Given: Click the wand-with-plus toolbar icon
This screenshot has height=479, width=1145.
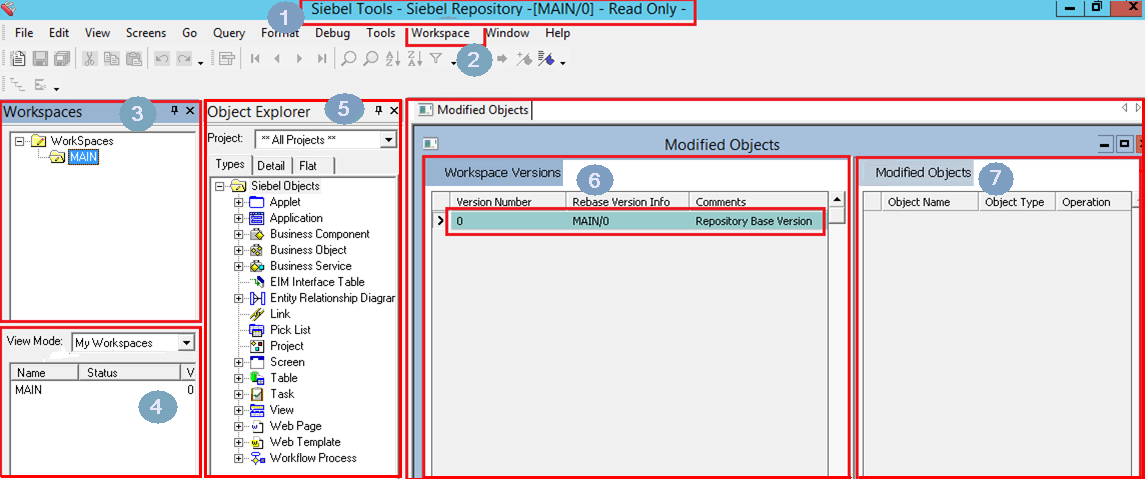Looking at the screenshot, I should point(523,59).
